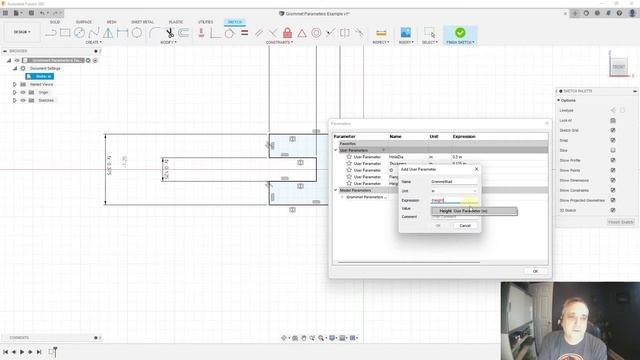Toggle the Snap checkbox
This screenshot has width=640, height=360.
[x=613, y=140]
